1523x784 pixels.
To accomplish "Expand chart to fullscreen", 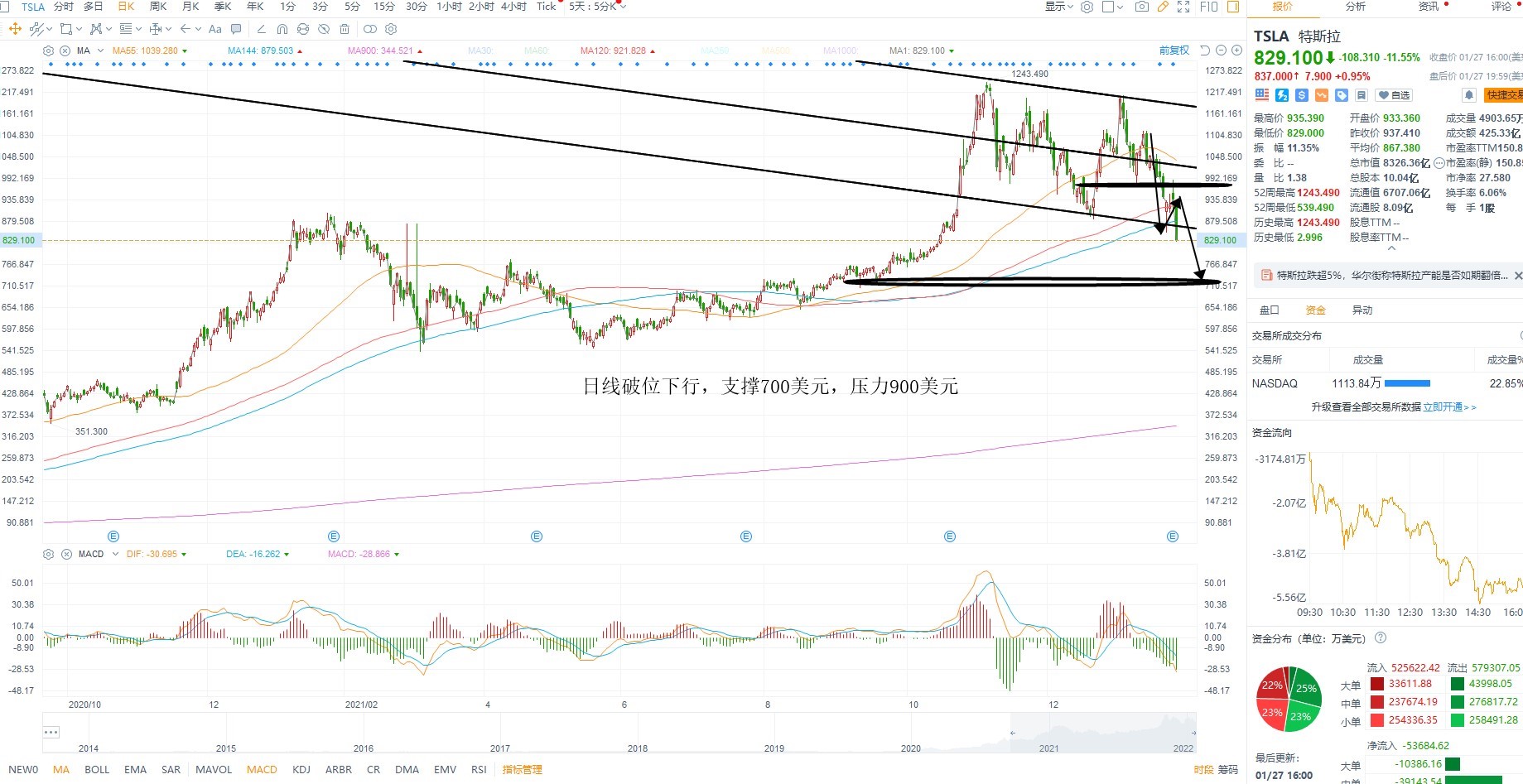I will coord(1183,7).
